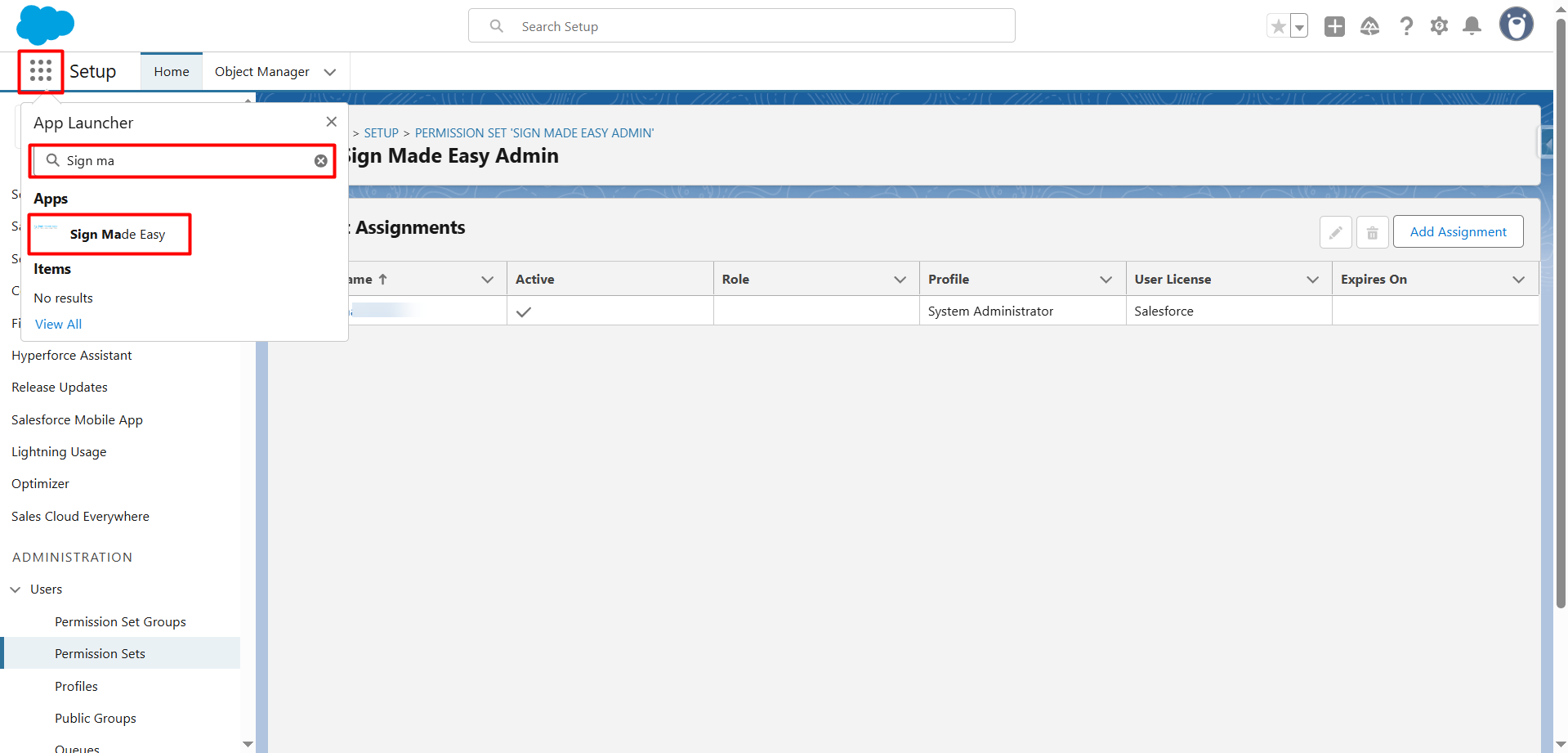Open Lightning Usage in the sidebar

point(59,452)
